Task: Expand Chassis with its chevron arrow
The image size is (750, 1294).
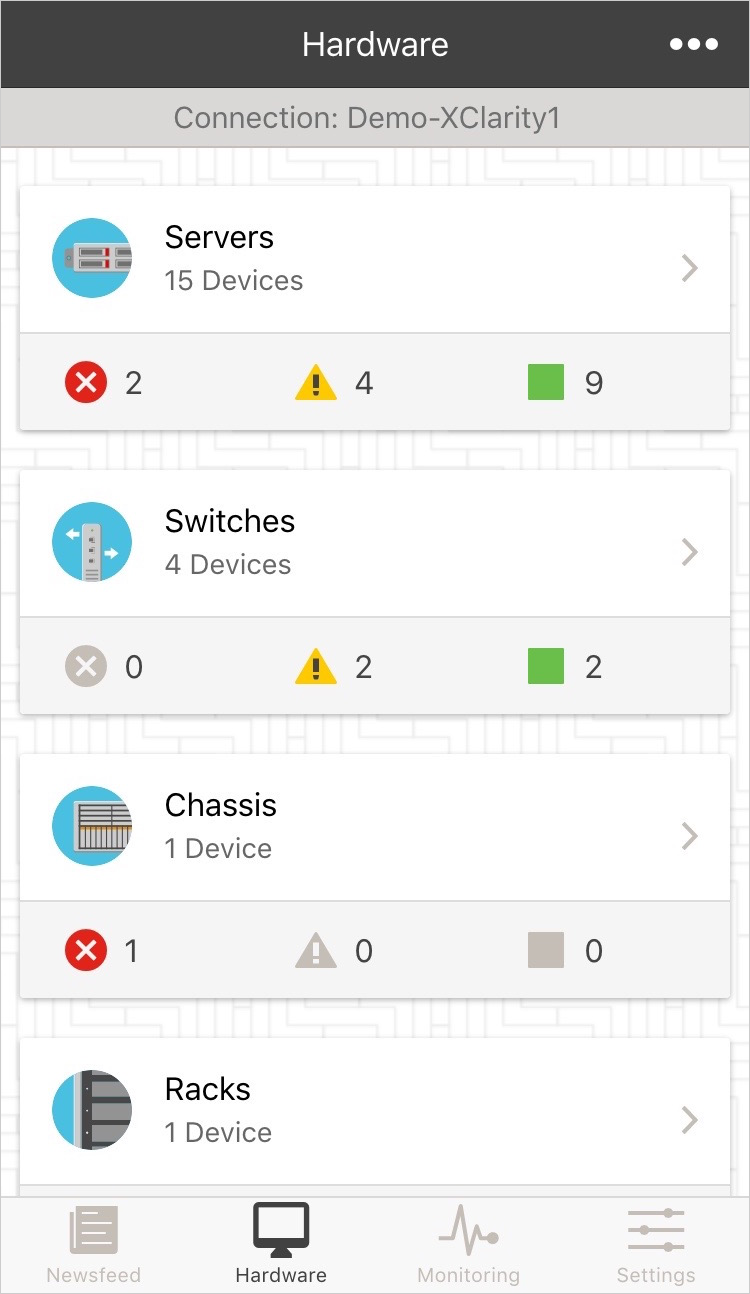Action: 689,836
